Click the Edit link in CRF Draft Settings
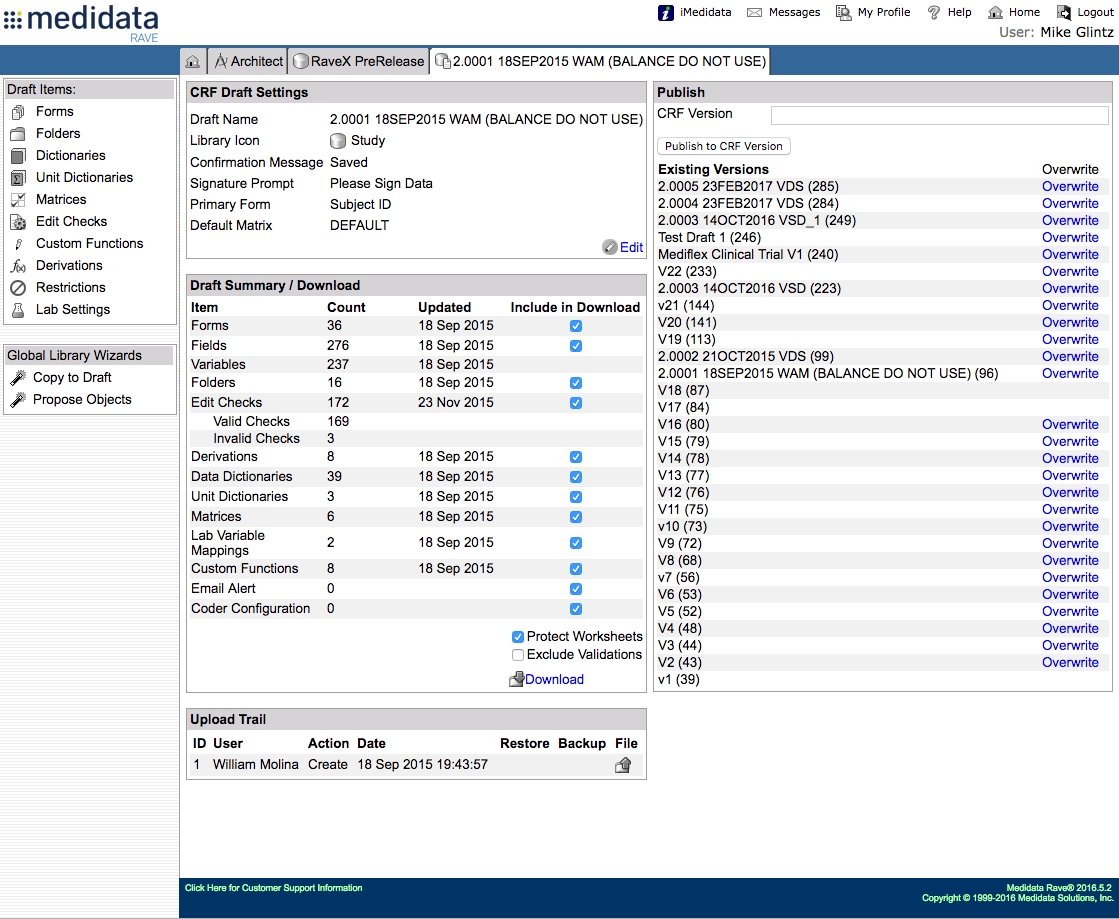The height and width of the screenshot is (919, 1119). (632, 248)
